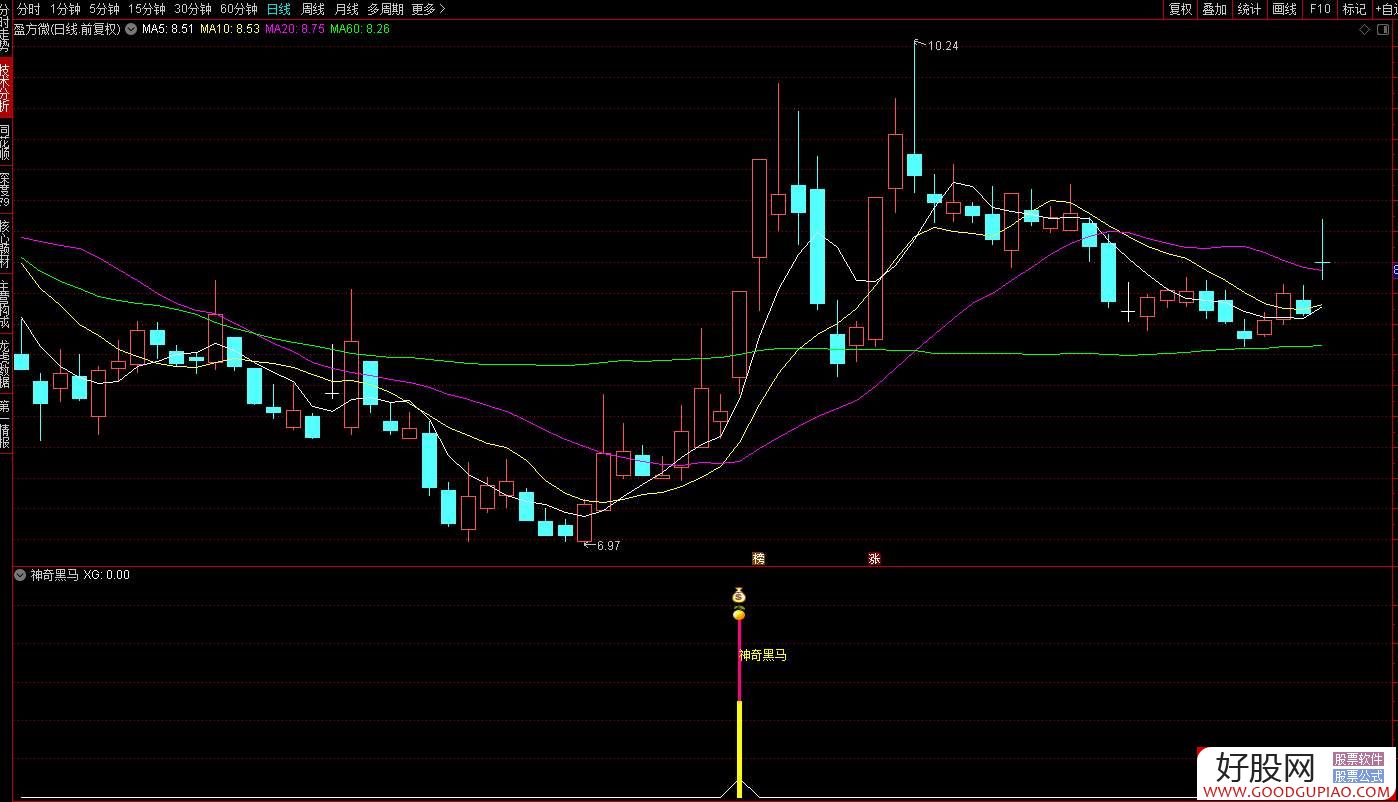Switch to the 60分钟 period tab
This screenshot has height=802, width=1398.
click(x=238, y=9)
